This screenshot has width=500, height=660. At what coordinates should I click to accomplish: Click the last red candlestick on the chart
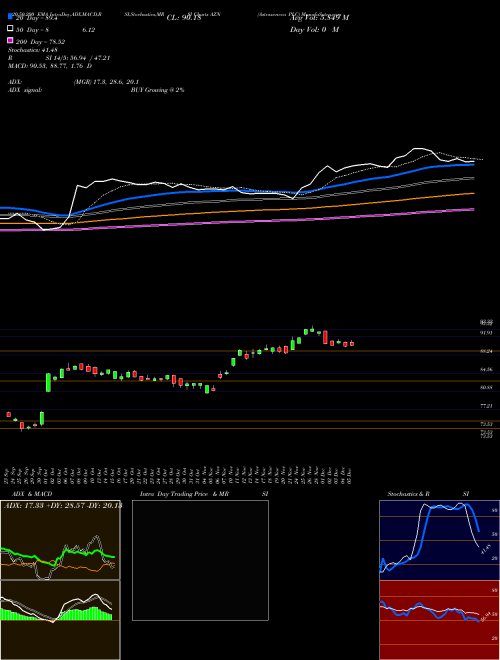tap(352, 343)
